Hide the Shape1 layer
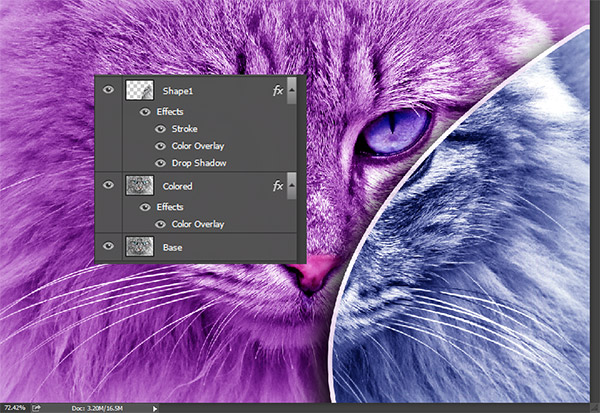 tap(109, 90)
